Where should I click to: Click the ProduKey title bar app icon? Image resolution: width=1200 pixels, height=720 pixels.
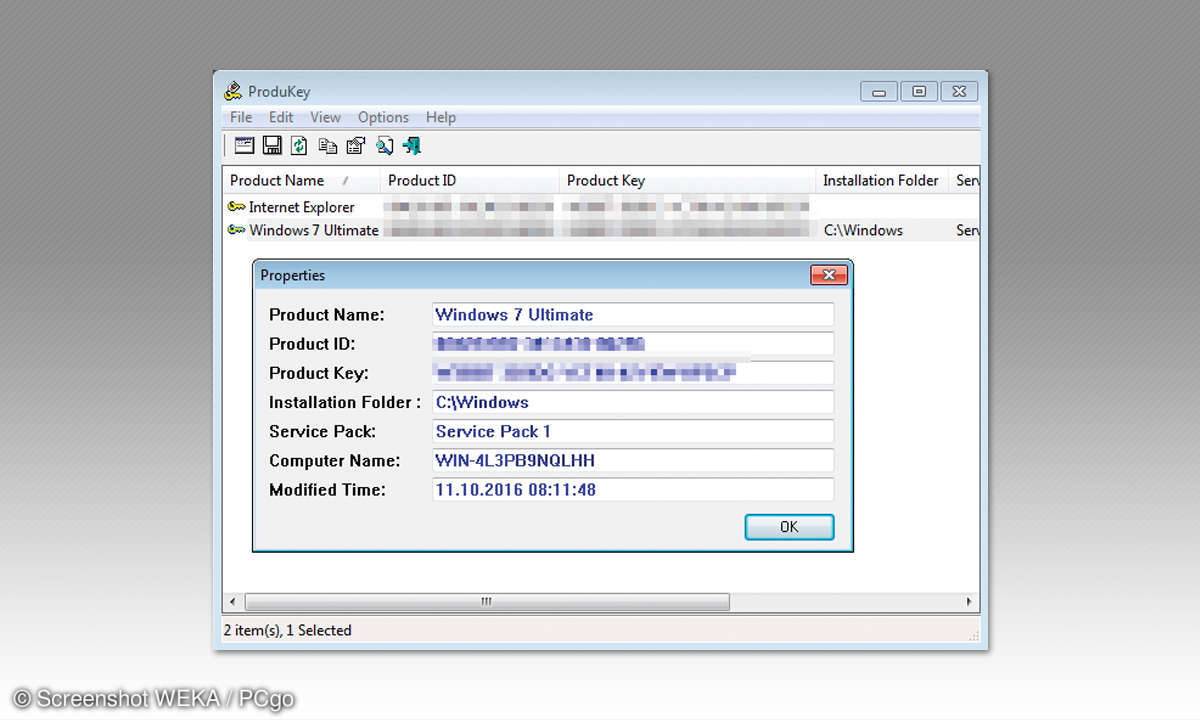pos(233,91)
